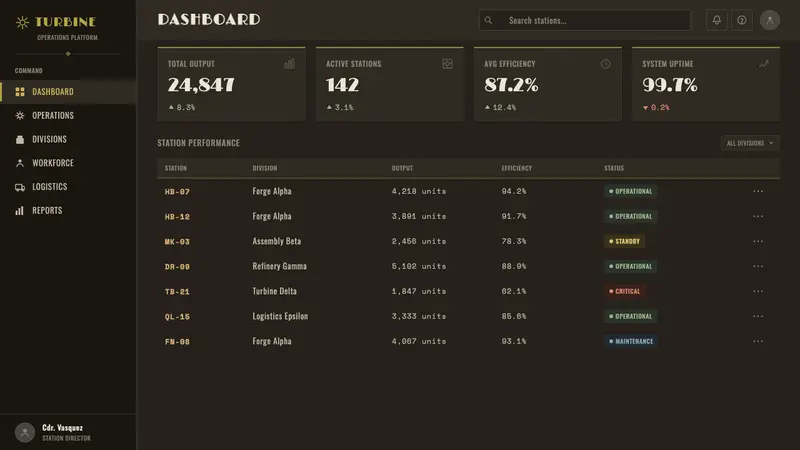Click the search magnifier icon

pos(488,20)
